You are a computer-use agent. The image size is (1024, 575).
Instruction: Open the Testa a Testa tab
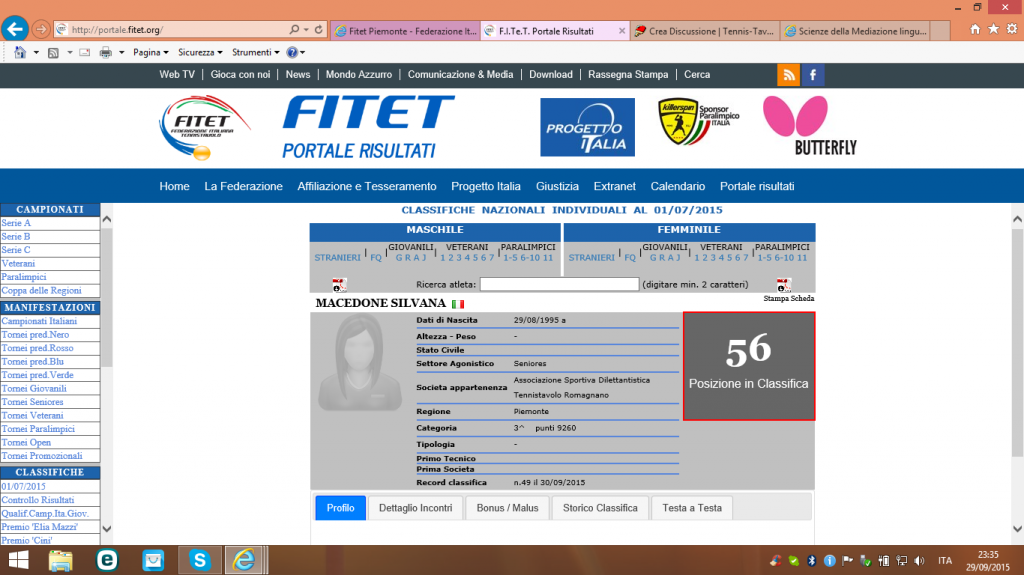tap(692, 508)
